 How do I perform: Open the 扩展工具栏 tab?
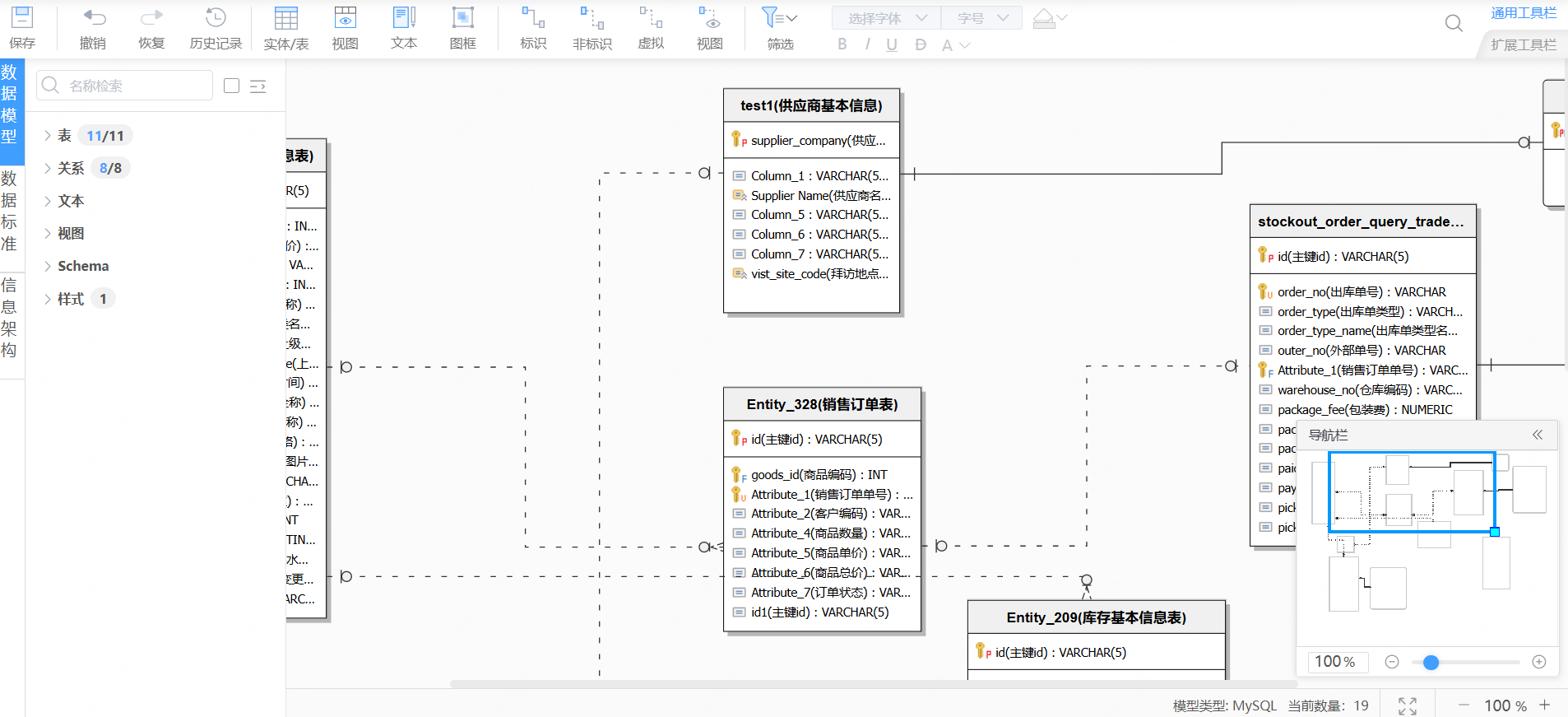[x=1524, y=44]
